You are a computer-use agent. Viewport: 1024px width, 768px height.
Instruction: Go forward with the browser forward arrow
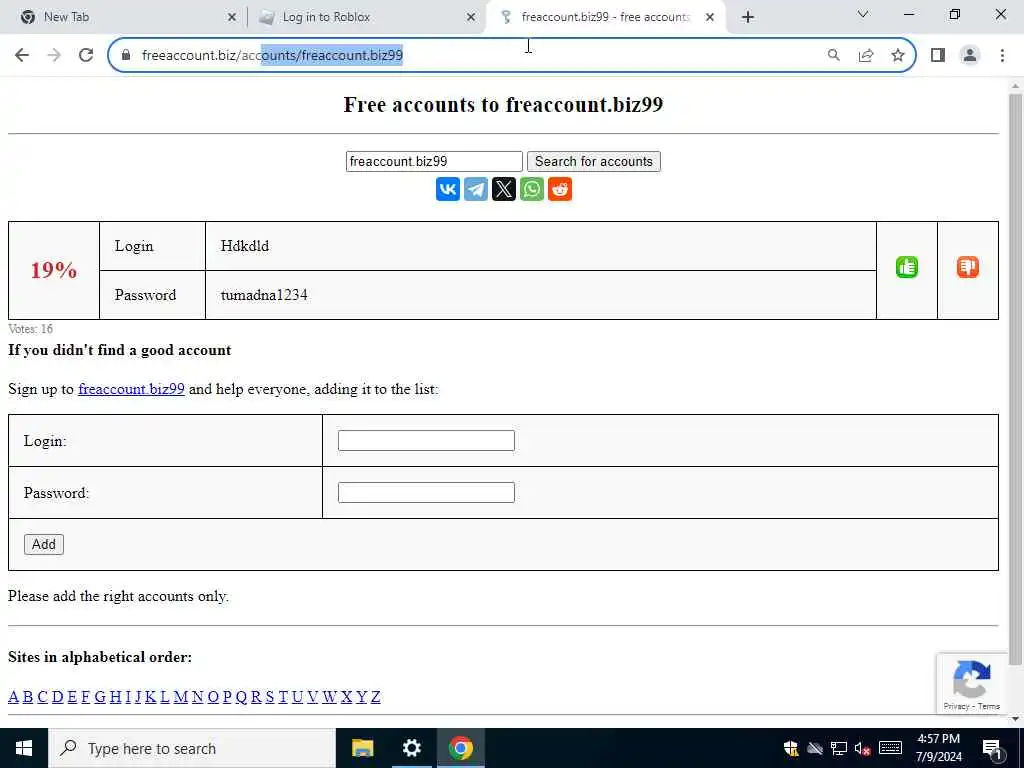click(x=54, y=55)
